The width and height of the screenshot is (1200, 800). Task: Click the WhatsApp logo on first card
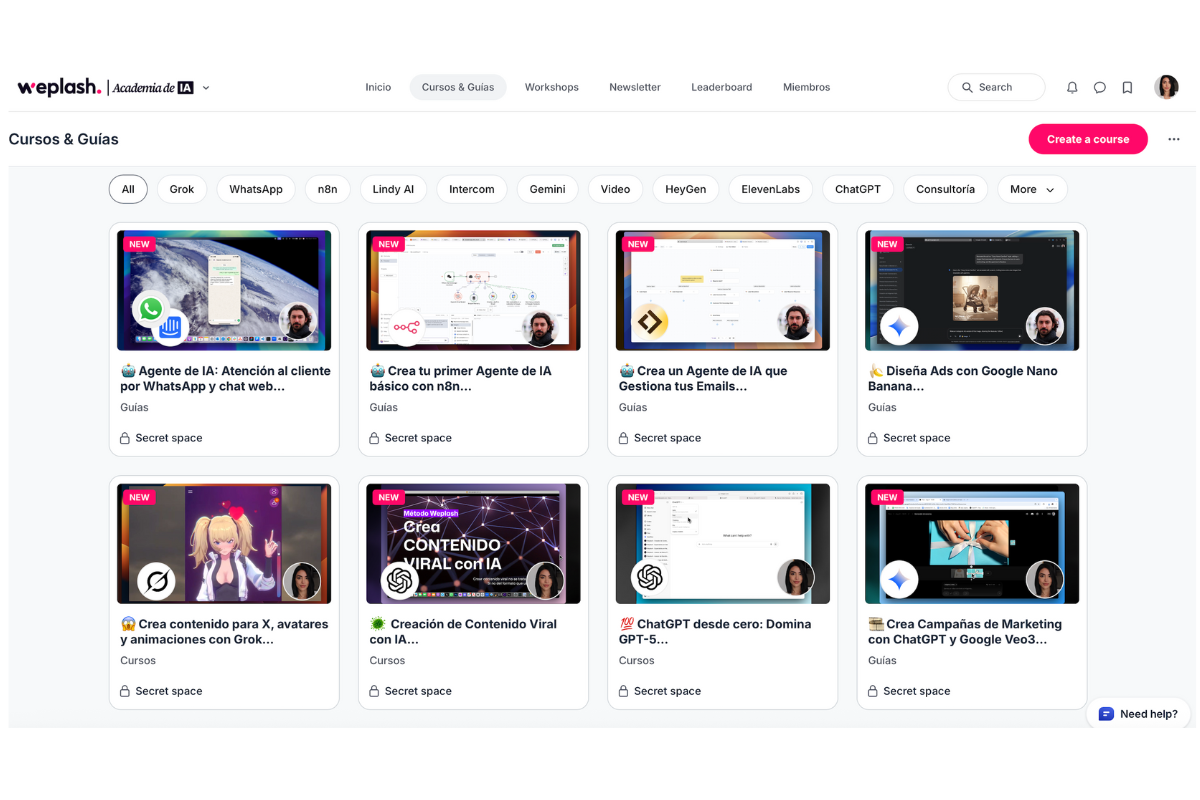(x=151, y=309)
